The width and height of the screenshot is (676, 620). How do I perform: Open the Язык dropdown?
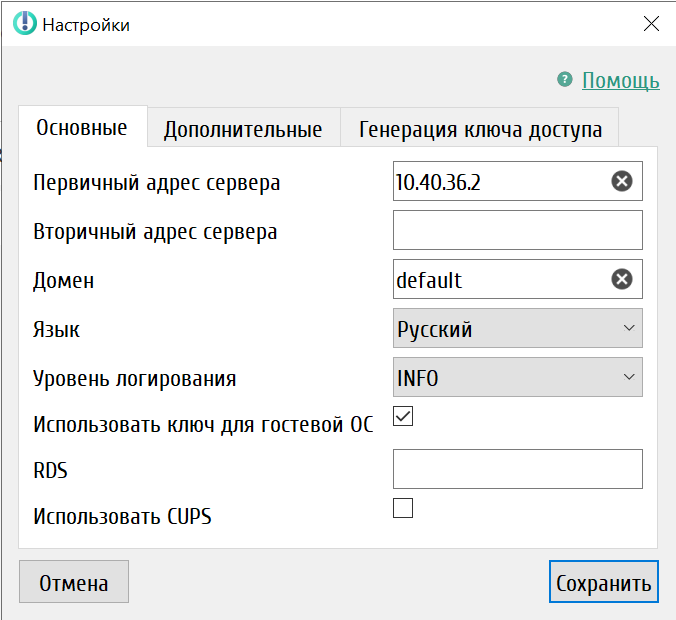point(517,328)
